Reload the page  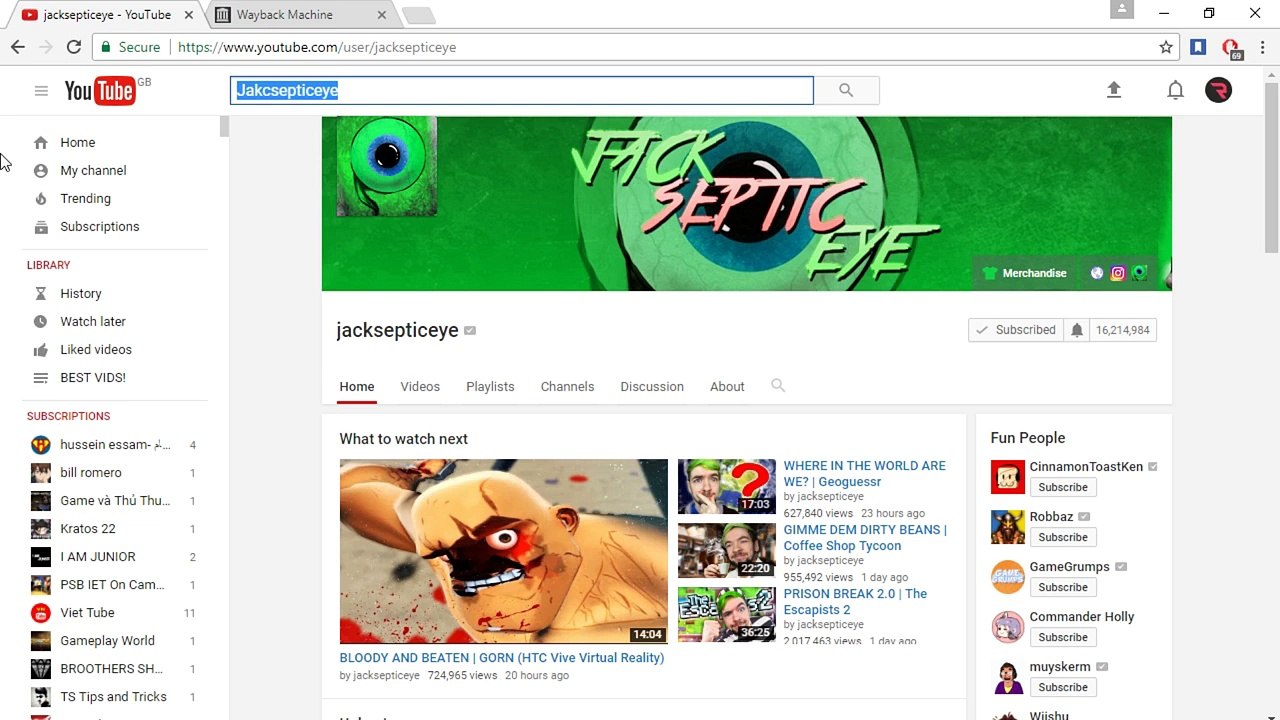(x=73, y=47)
